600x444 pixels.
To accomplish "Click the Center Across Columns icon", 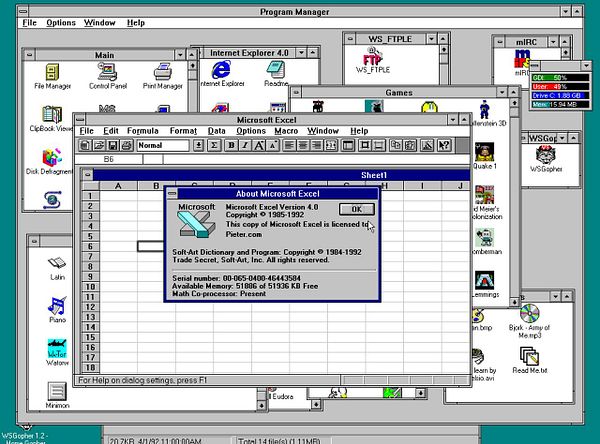I will pos(331,145).
